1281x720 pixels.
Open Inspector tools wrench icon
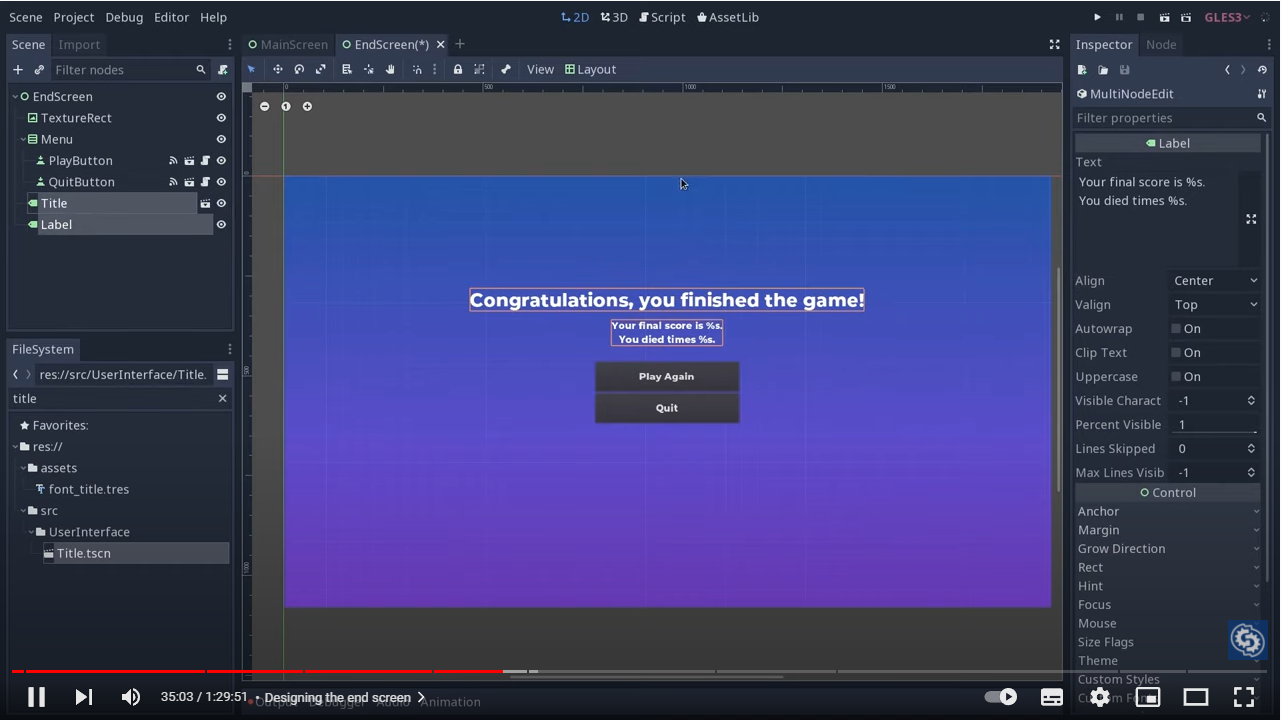1262,94
